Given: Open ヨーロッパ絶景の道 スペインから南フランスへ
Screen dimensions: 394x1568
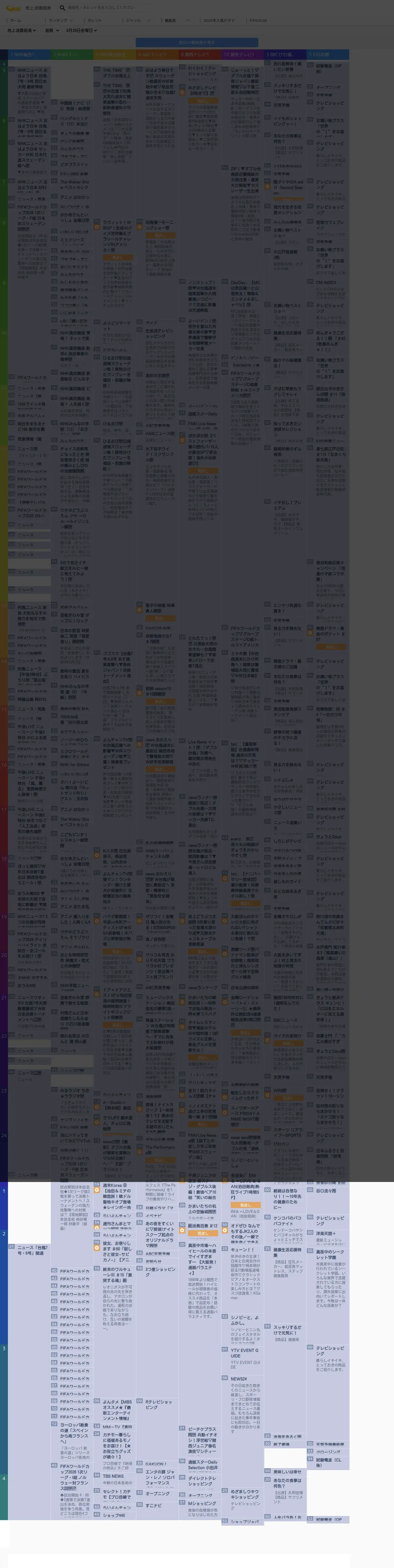Looking at the screenshot, I should tap(75, 1433).
